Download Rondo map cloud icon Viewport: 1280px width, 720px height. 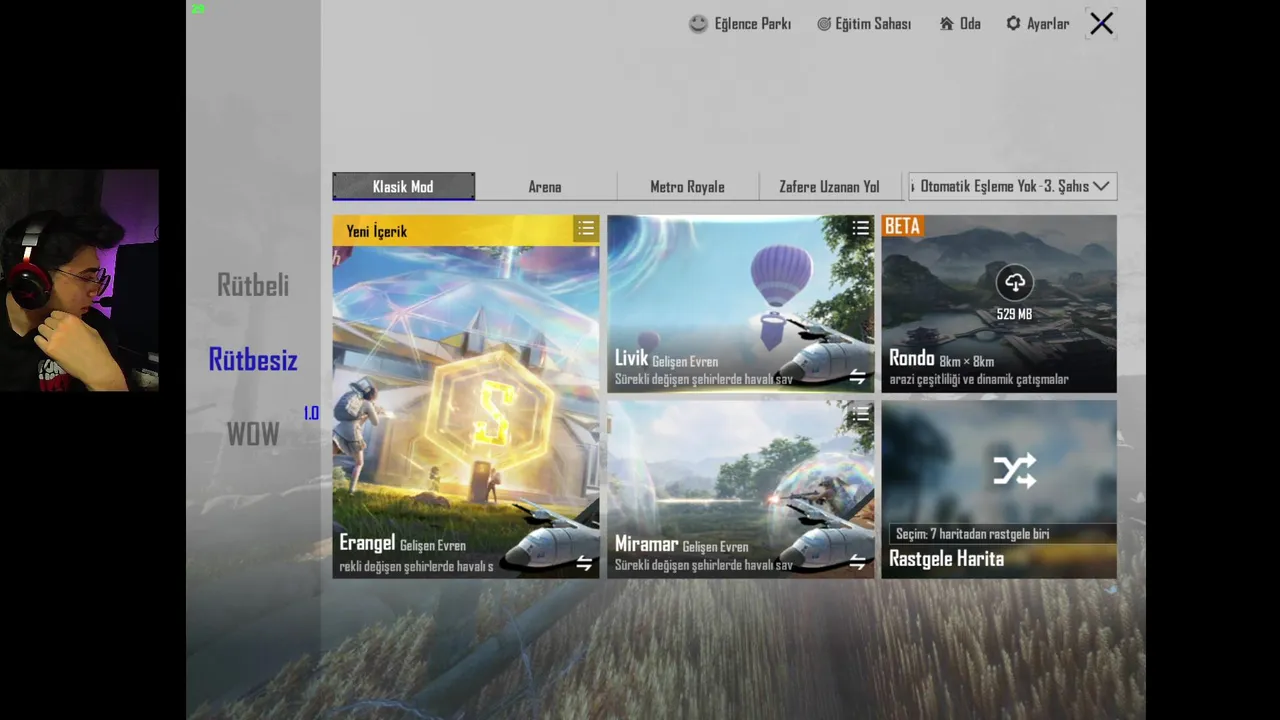click(1014, 283)
